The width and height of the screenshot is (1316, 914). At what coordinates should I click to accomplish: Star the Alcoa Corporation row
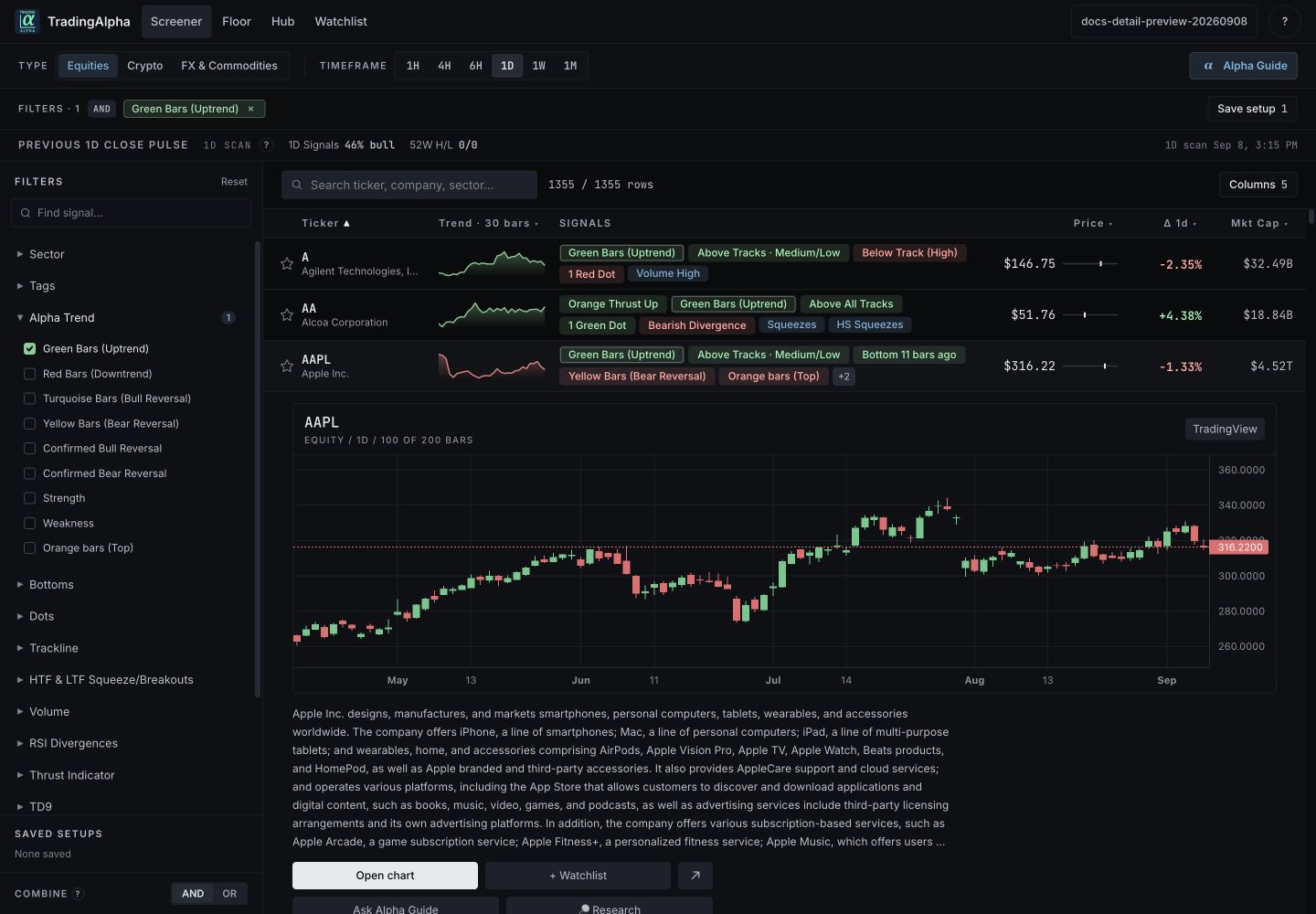(x=287, y=314)
